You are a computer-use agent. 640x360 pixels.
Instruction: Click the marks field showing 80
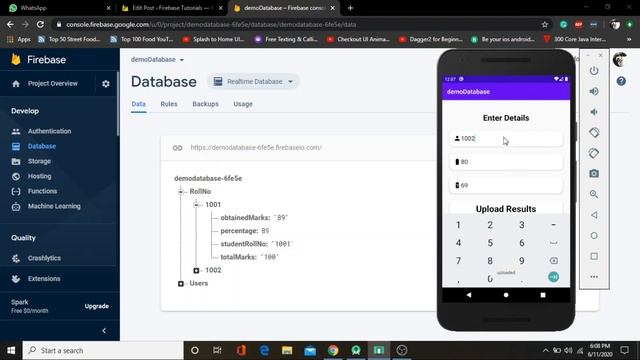click(x=506, y=162)
